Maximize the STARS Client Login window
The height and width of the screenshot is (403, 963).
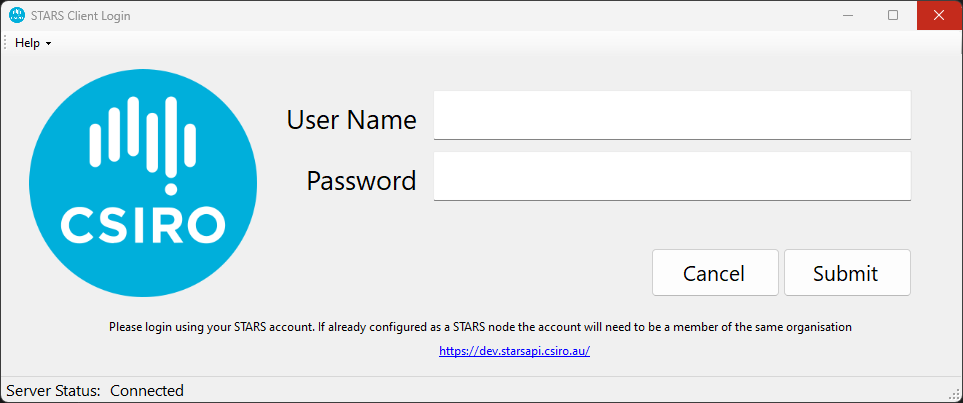893,15
